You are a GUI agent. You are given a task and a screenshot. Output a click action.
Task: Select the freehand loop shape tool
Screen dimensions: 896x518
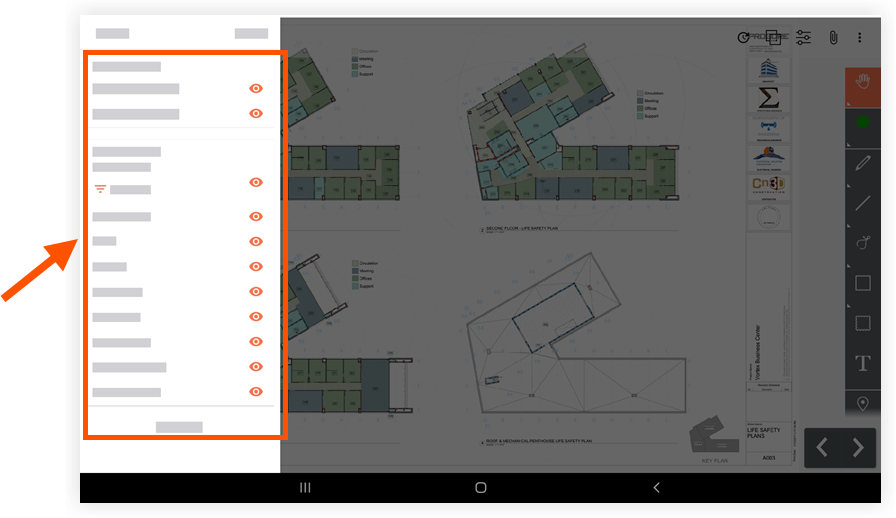click(x=863, y=242)
